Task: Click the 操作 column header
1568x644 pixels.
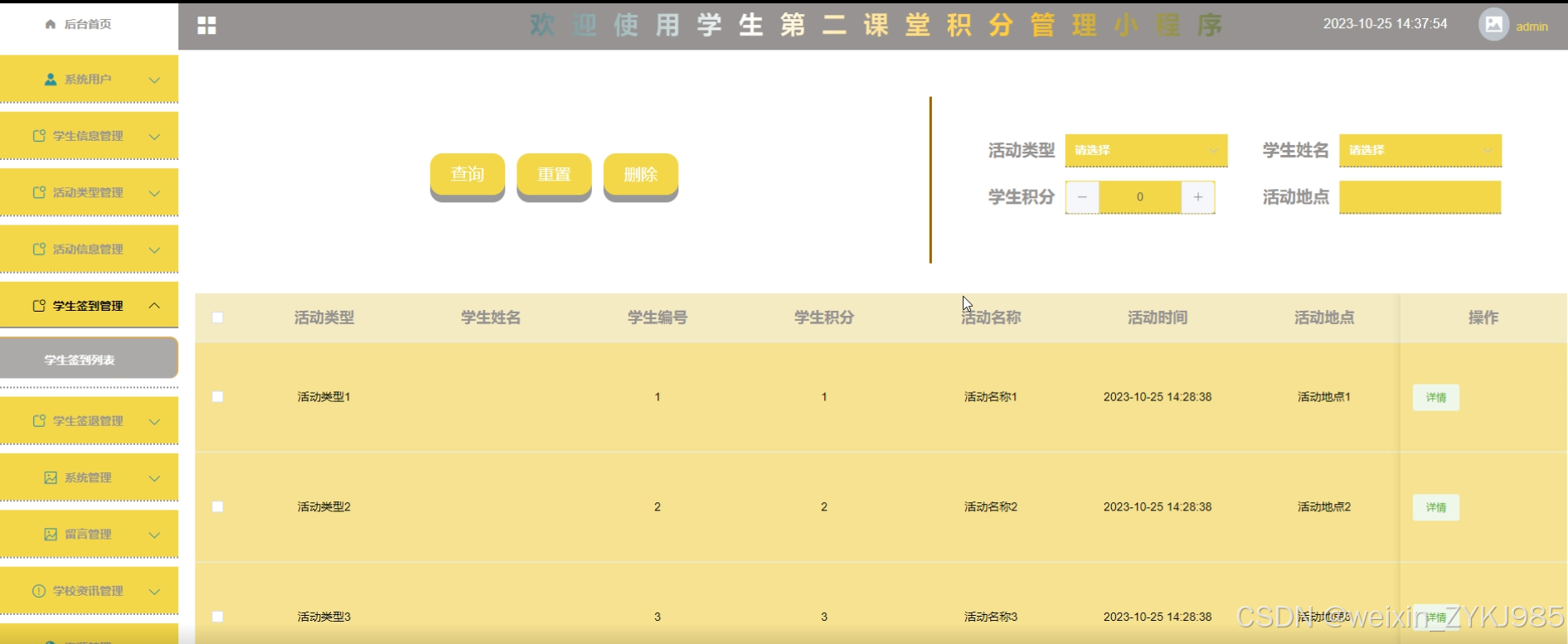Action: [1483, 317]
